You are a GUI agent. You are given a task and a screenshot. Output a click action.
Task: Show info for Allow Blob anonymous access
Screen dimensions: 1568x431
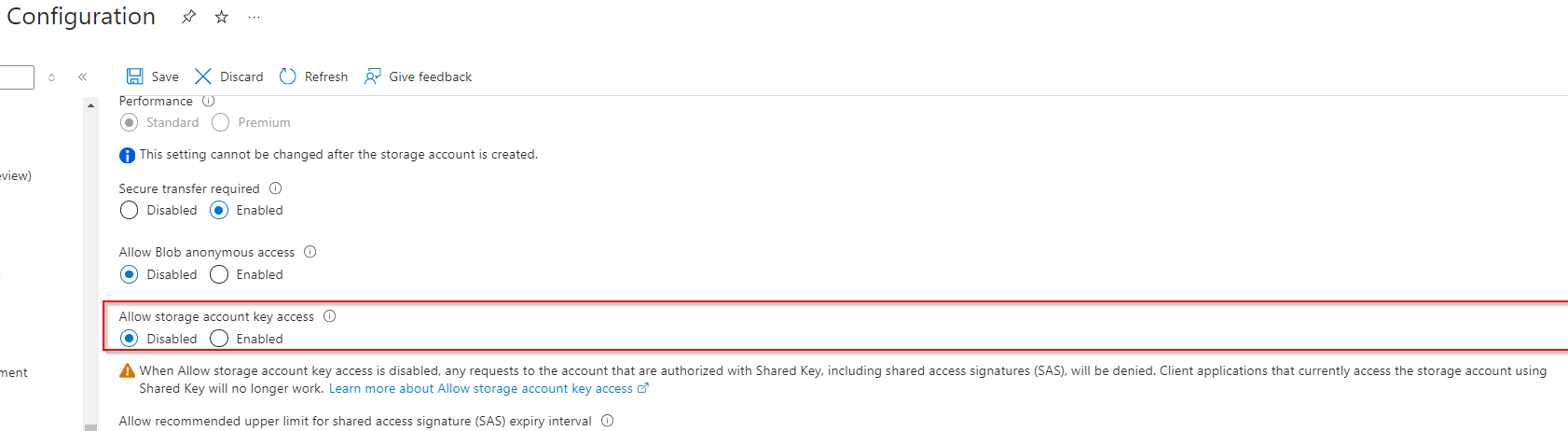click(x=310, y=252)
